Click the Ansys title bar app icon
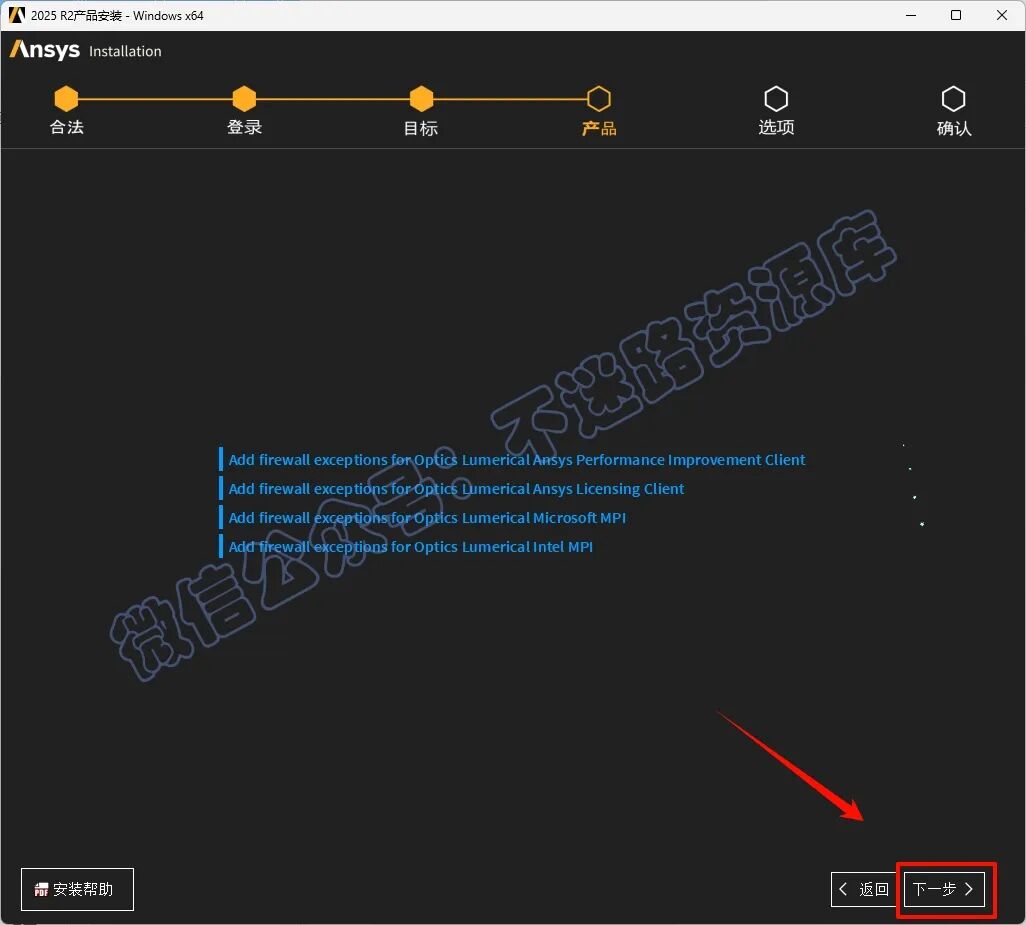Viewport: 1026px width, 925px height. pyautogui.click(x=16, y=15)
